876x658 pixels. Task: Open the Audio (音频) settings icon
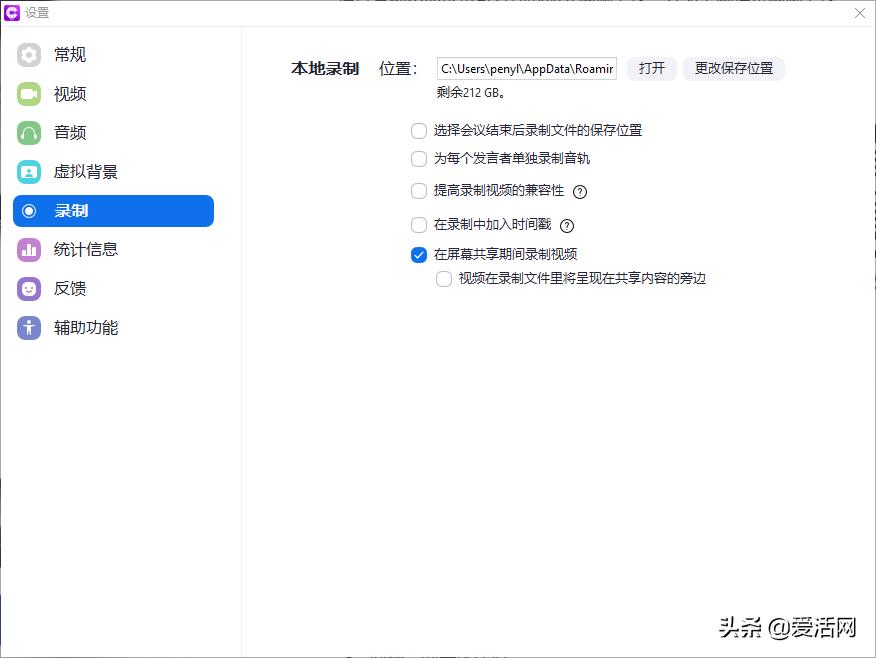point(28,132)
